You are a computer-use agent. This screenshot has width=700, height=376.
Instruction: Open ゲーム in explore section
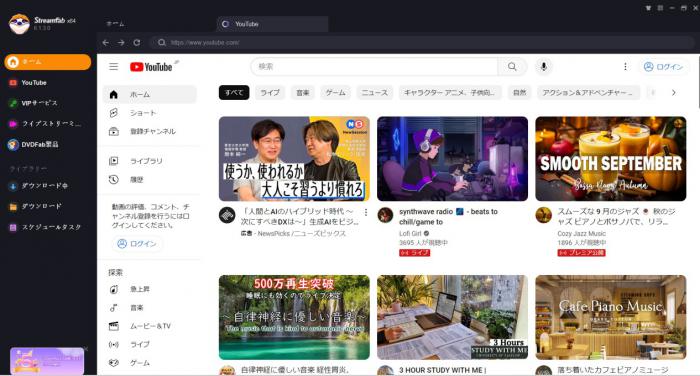tap(150, 363)
